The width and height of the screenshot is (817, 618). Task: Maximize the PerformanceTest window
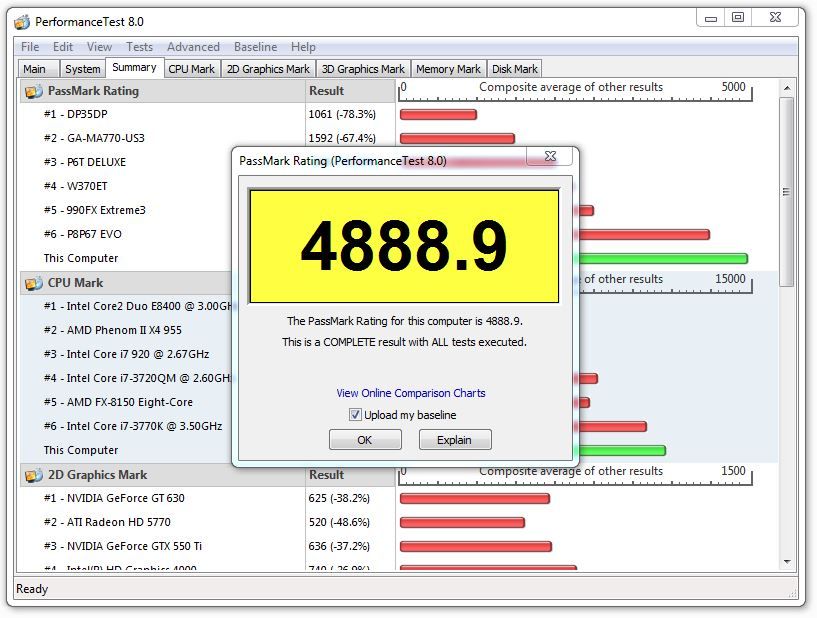point(738,17)
